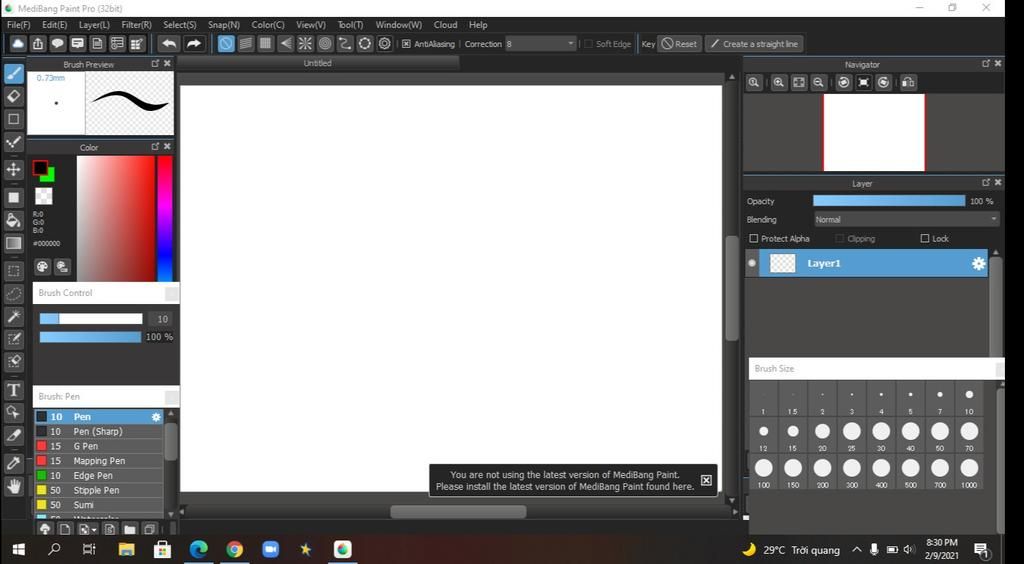The height and width of the screenshot is (564, 1024).
Task: Click the Undo arrow in toolbar
Action: tap(169, 44)
